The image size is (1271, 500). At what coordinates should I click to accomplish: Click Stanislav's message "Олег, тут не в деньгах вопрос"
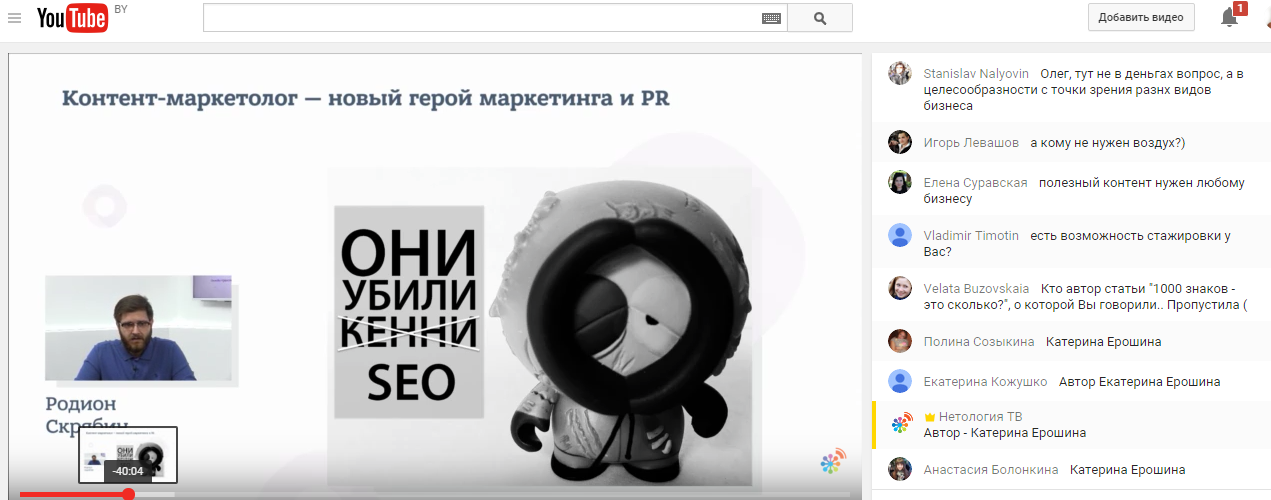click(x=1083, y=88)
